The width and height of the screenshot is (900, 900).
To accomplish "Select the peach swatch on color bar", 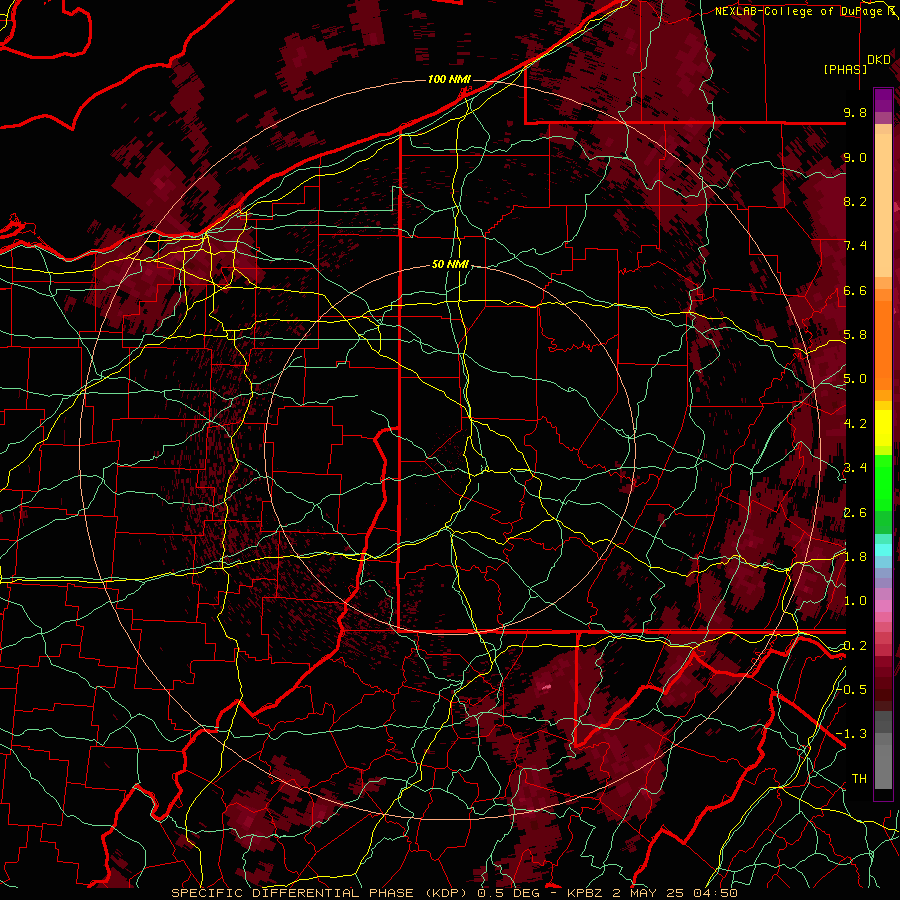I will [x=883, y=207].
